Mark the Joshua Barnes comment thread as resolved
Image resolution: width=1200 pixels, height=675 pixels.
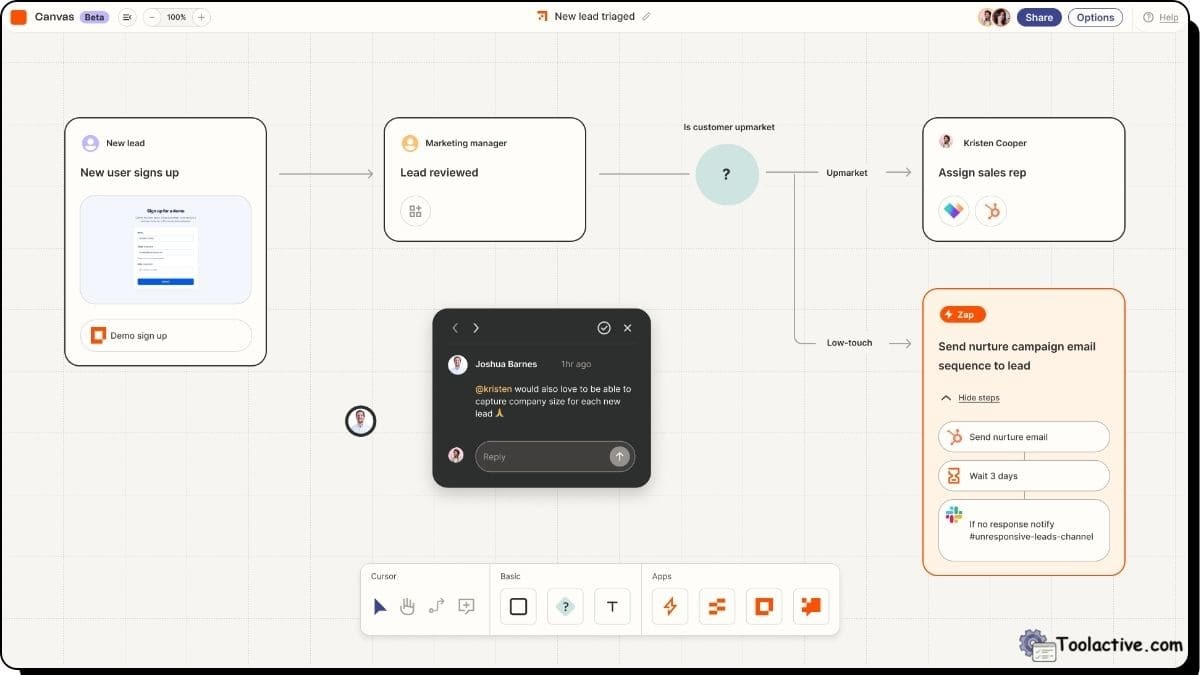[x=603, y=327]
